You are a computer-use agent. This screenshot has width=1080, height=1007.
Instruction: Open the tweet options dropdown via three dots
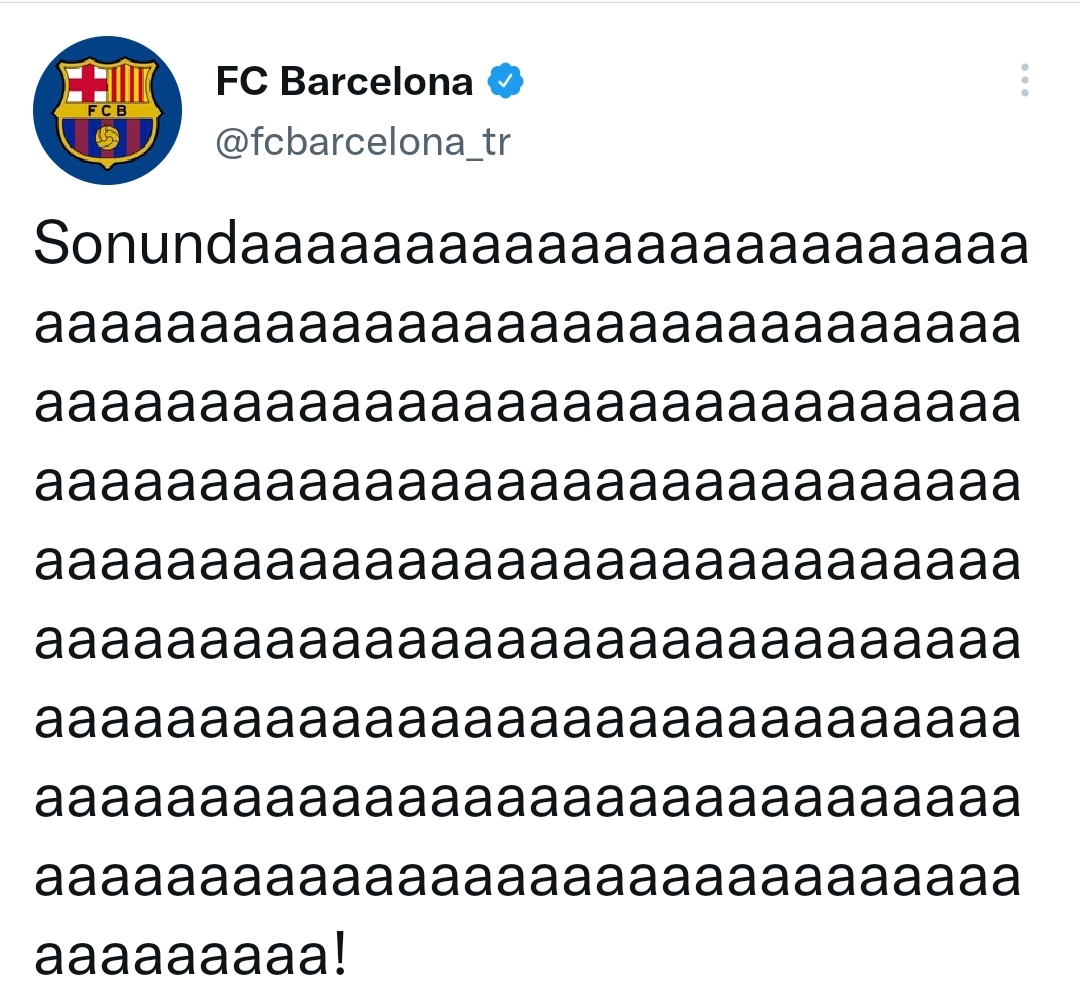[1024, 82]
